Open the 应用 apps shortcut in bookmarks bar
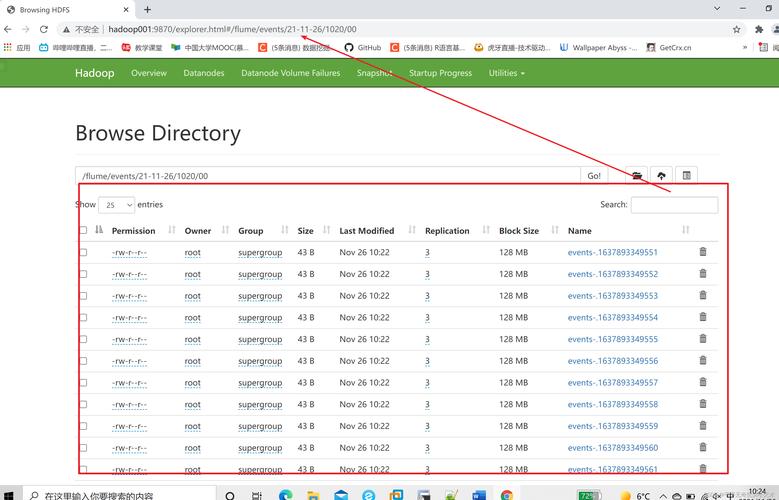The width and height of the screenshot is (779, 500). pyautogui.click(x=17, y=48)
